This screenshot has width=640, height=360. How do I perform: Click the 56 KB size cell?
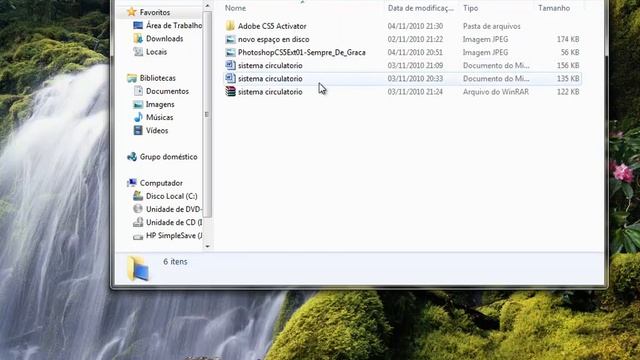(x=570, y=52)
